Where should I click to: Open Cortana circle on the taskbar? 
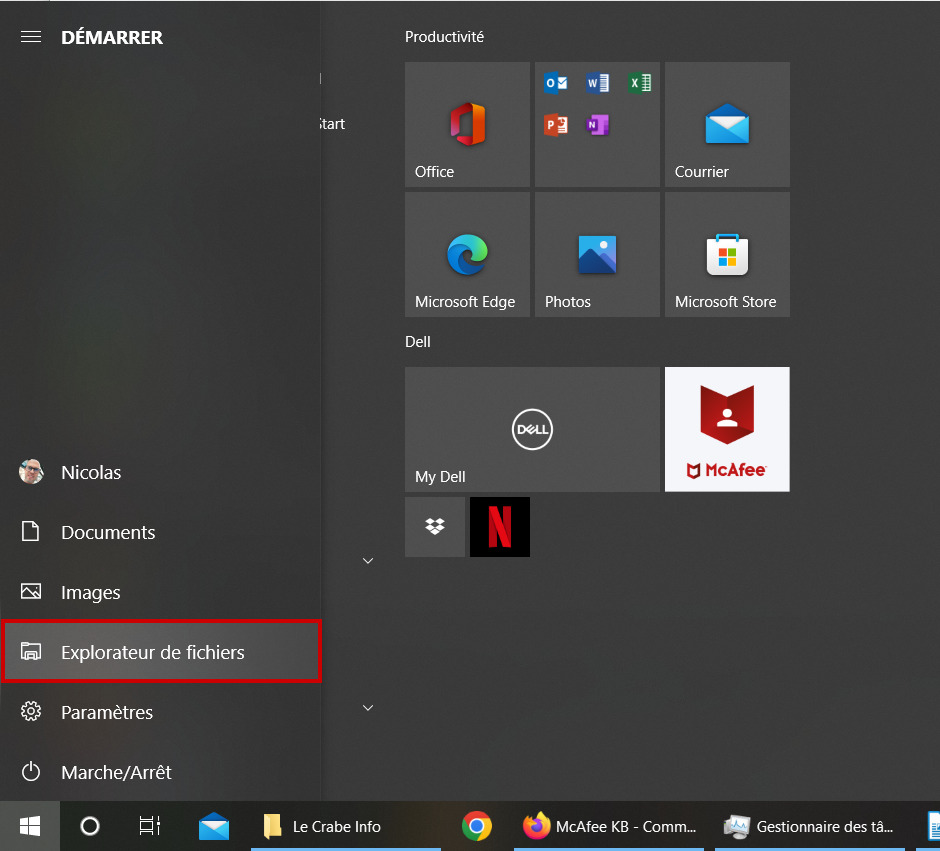(x=90, y=826)
